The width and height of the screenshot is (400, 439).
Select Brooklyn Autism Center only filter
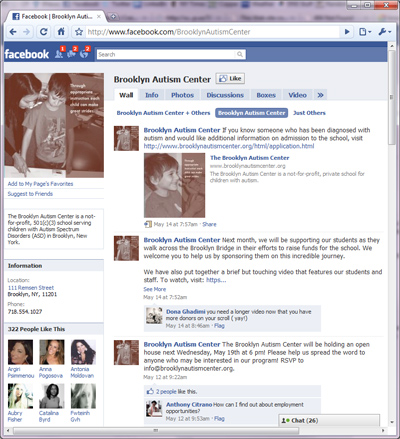252,113
